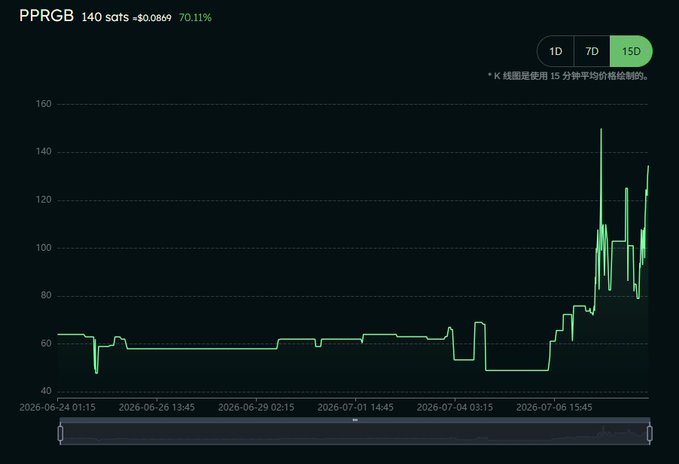Switch to the 7D time range
The width and height of the screenshot is (679, 464).
(592, 52)
